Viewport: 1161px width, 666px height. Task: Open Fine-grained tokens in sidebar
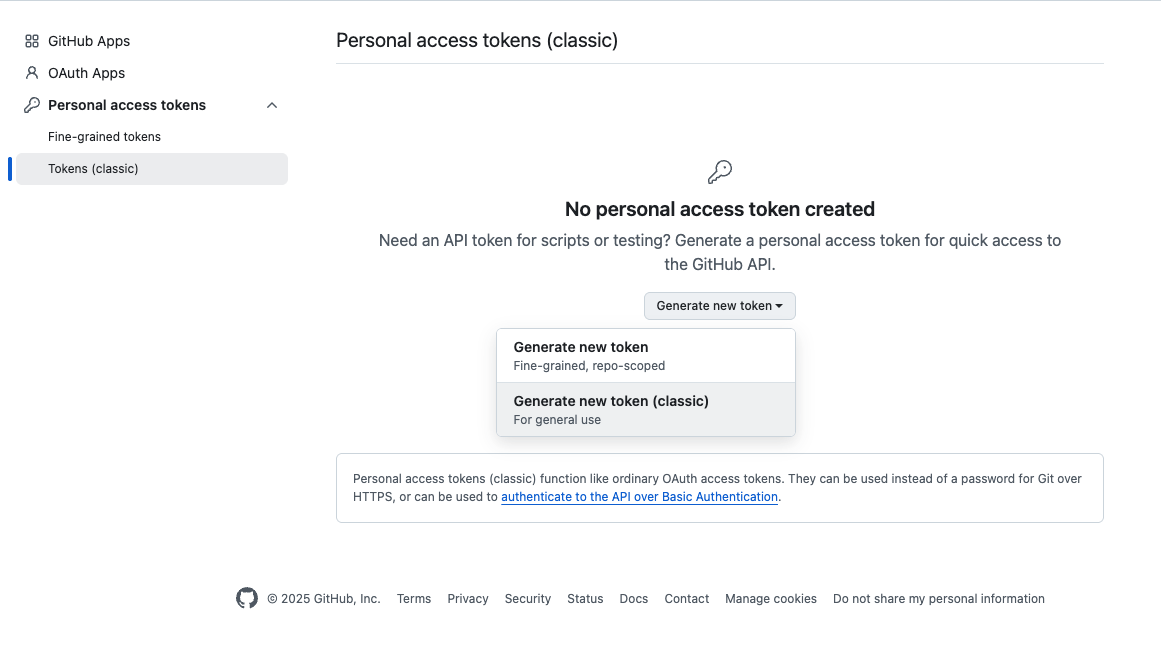click(104, 137)
